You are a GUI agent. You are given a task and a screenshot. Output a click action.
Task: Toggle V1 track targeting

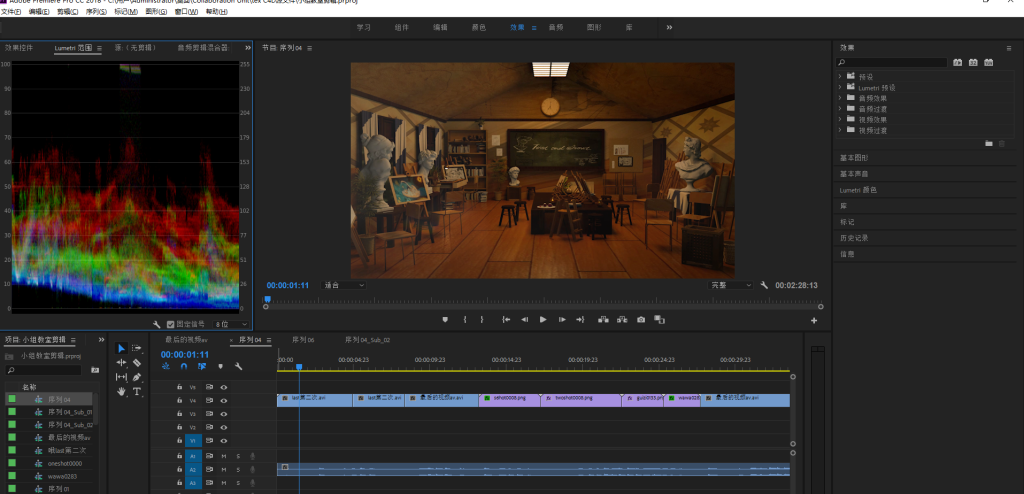[193, 441]
